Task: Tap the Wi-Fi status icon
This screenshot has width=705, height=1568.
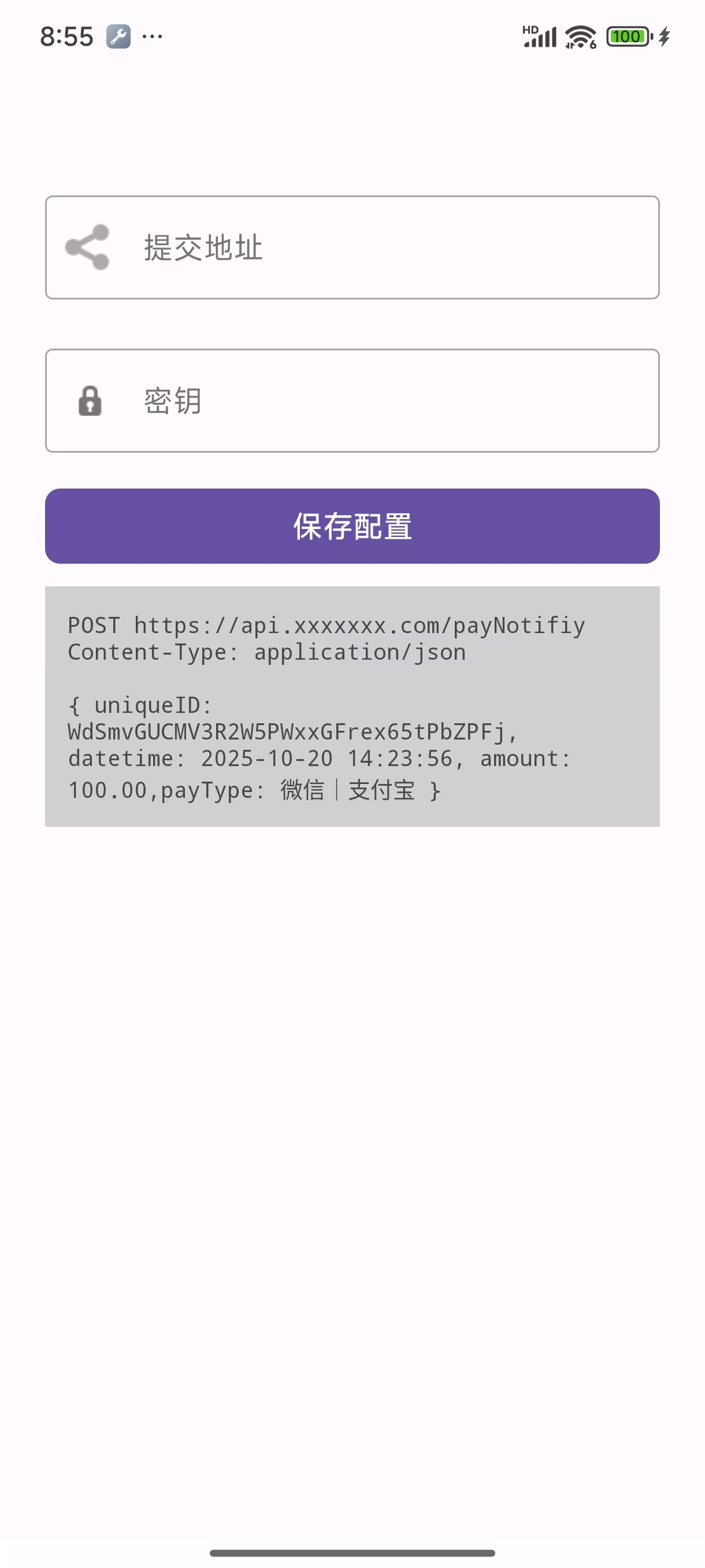Action: click(x=581, y=37)
